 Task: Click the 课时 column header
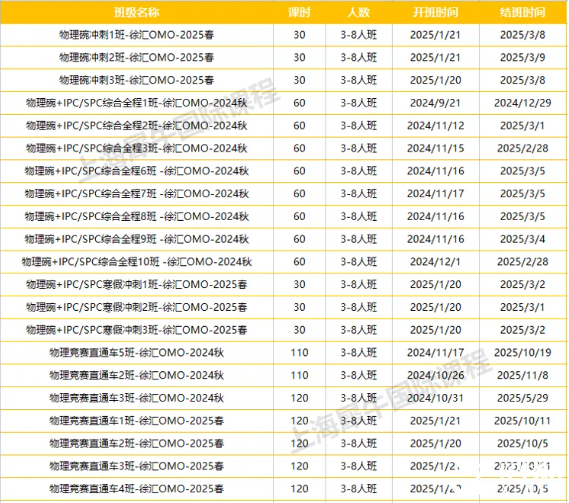tap(299, 12)
